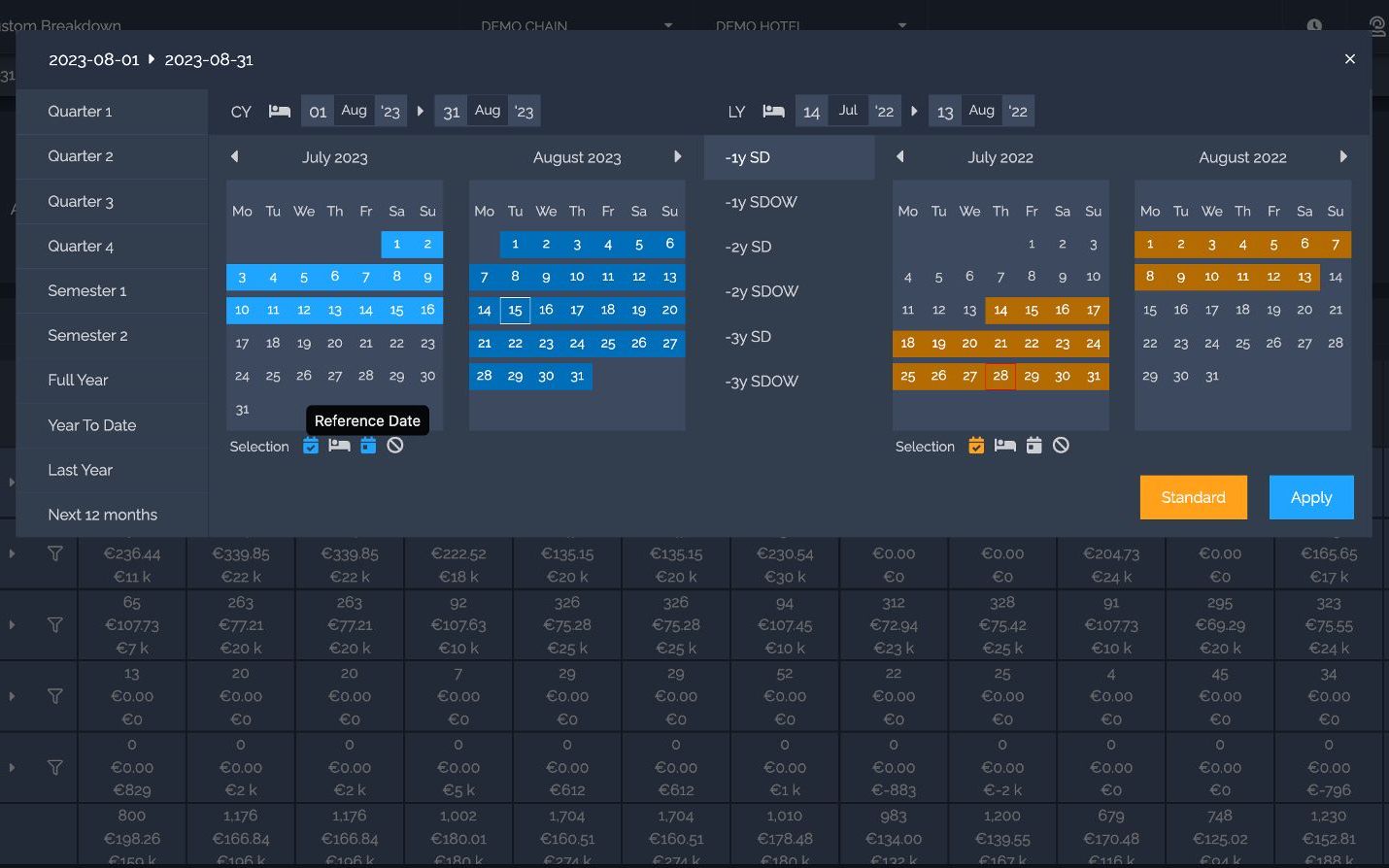Choose Semester 2 preset

[113, 335]
